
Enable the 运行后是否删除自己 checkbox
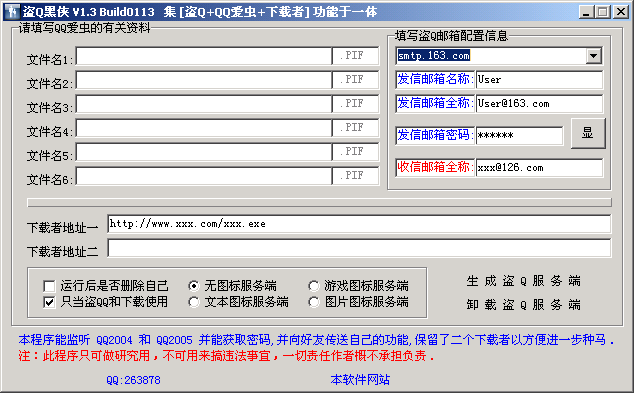(49, 286)
